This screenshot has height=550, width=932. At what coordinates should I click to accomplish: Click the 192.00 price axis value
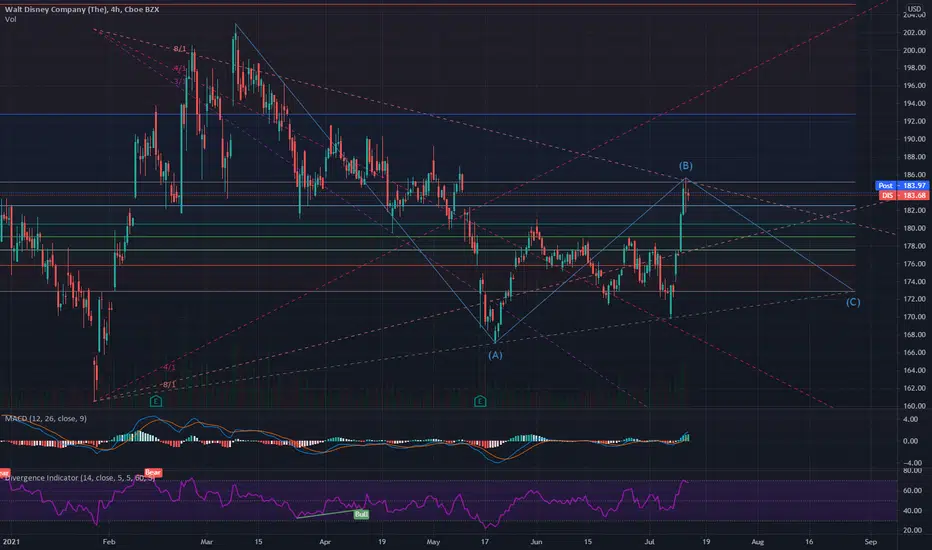914,121
